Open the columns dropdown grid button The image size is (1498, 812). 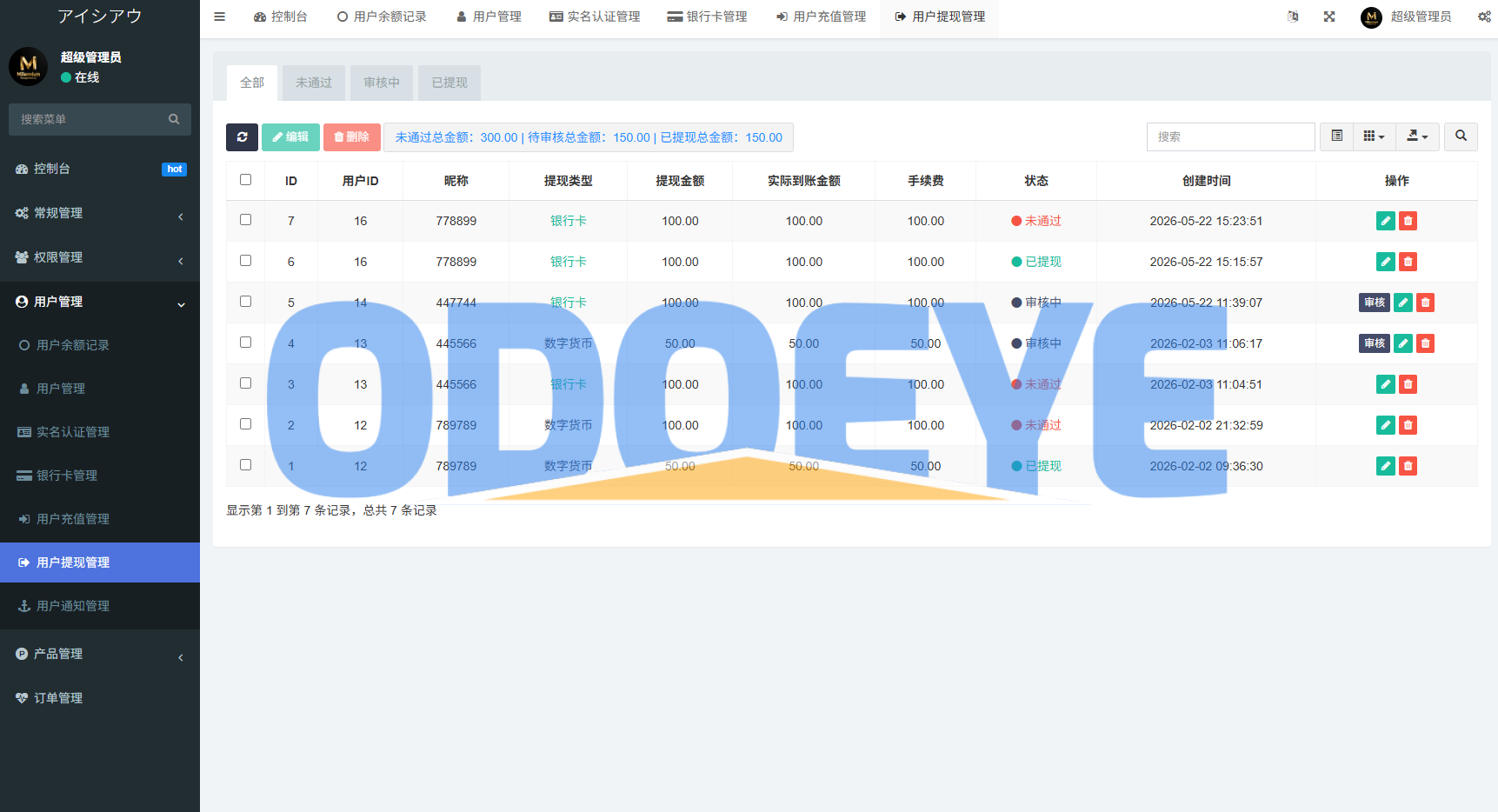pyautogui.click(x=1375, y=136)
